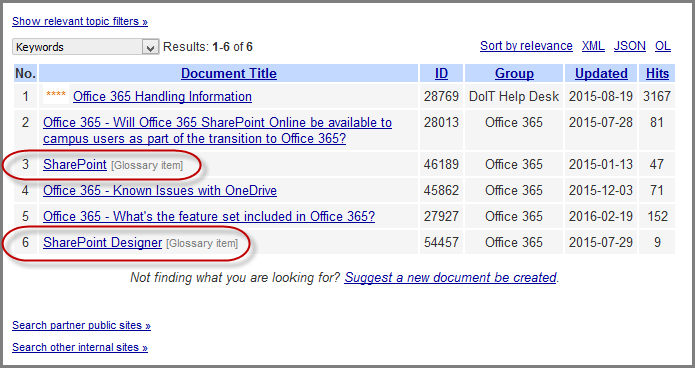Click updated date 2015-08-19
The image size is (695, 368).
(601, 97)
